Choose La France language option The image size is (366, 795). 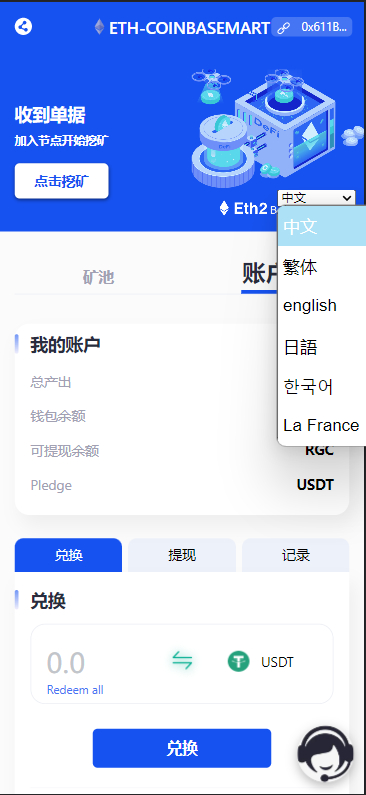(321, 425)
